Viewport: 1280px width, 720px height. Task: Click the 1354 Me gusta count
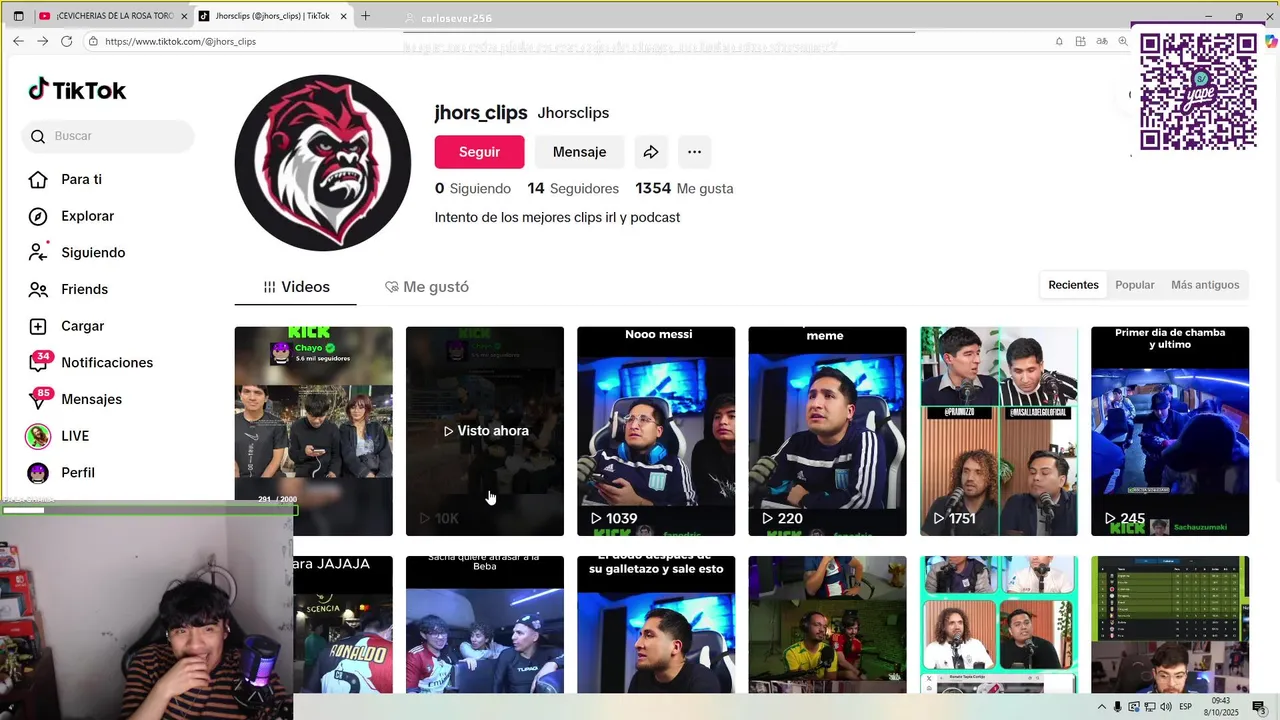(684, 188)
